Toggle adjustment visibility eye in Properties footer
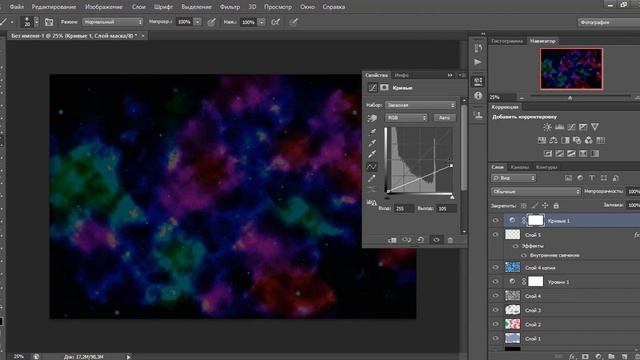Image resolution: width=640 pixels, height=360 pixels. tap(436, 240)
